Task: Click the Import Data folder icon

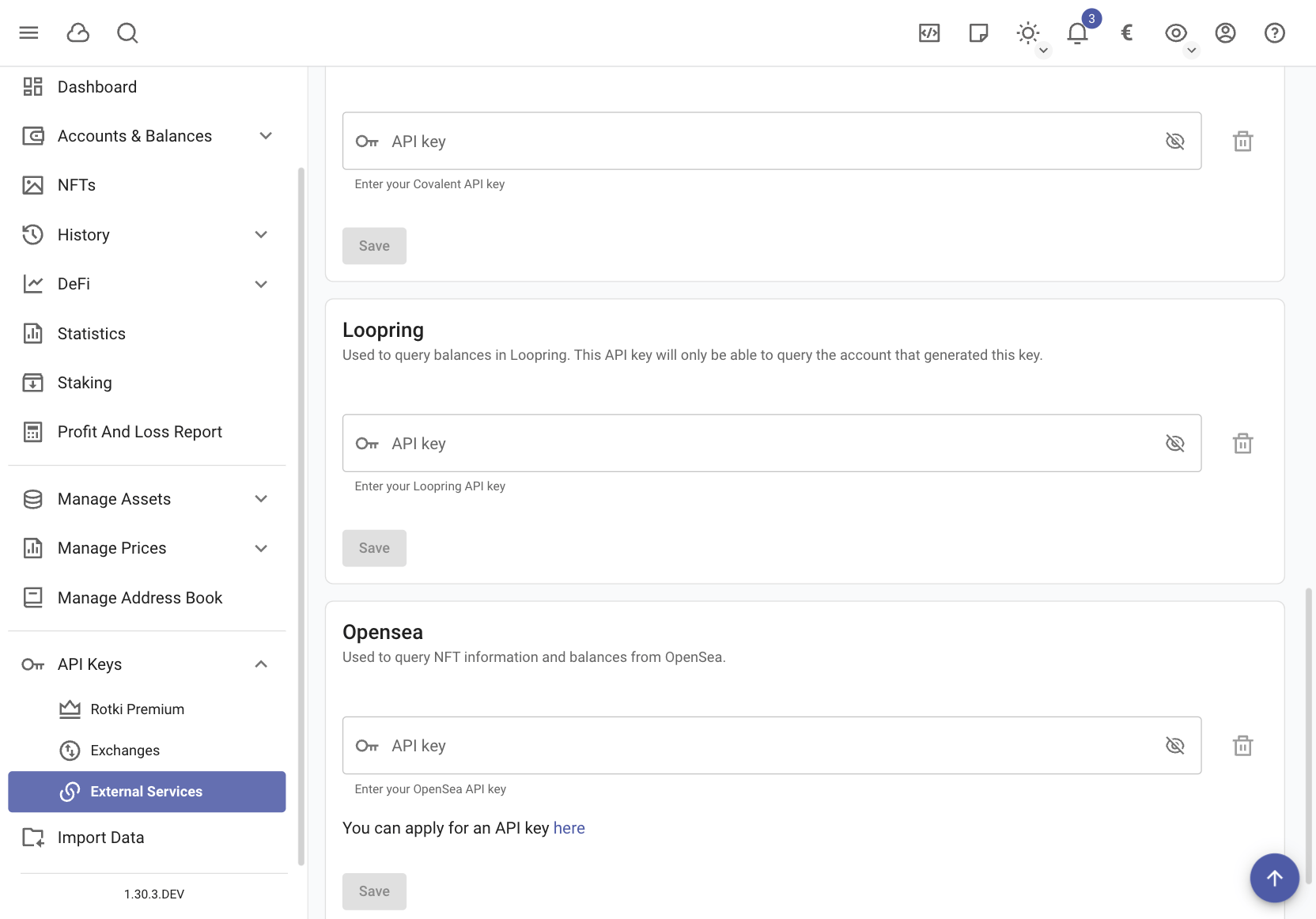Action: tap(32, 838)
